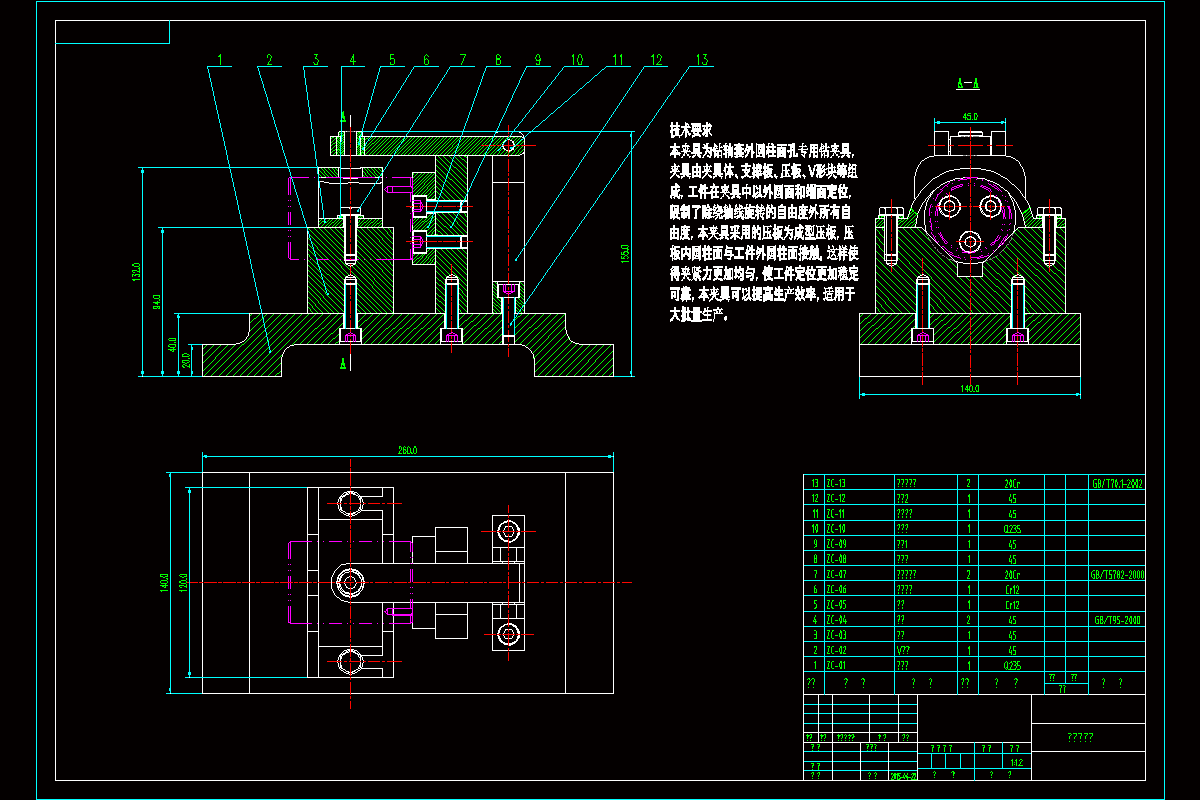The height and width of the screenshot is (800, 1200).
Task: Click ZC-10 in the parts list
Action: click(x=836, y=528)
